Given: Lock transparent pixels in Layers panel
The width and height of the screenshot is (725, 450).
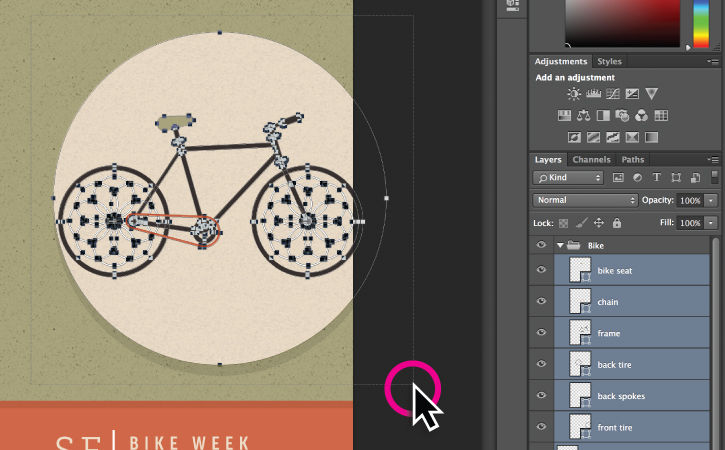Looking at the screenshot, I should (563, 223).
